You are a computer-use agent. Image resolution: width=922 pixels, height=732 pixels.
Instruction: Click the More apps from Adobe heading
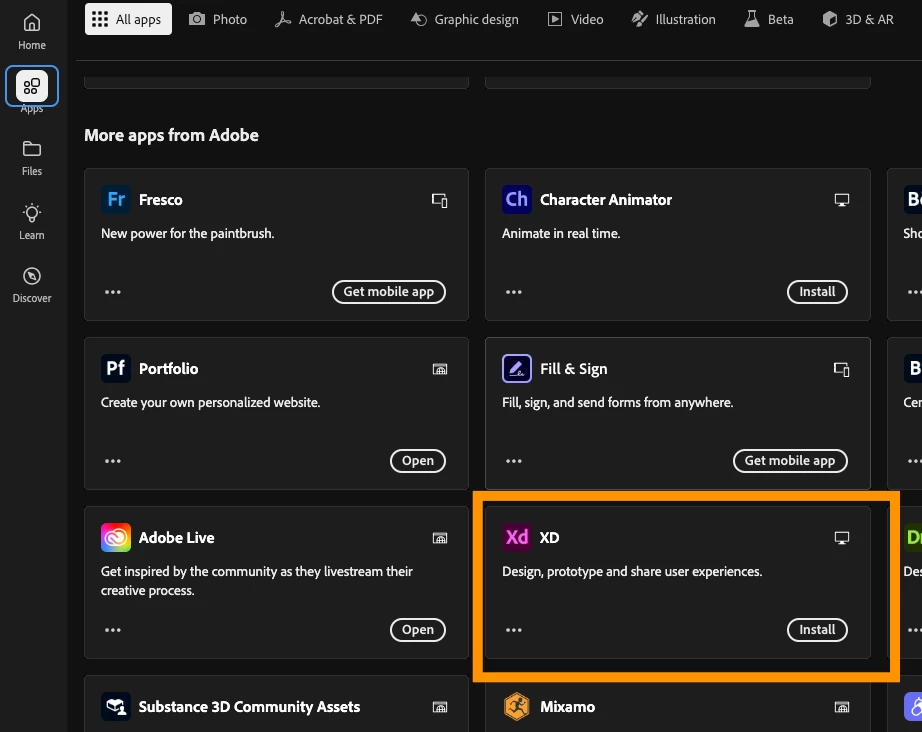coord(171,135)
